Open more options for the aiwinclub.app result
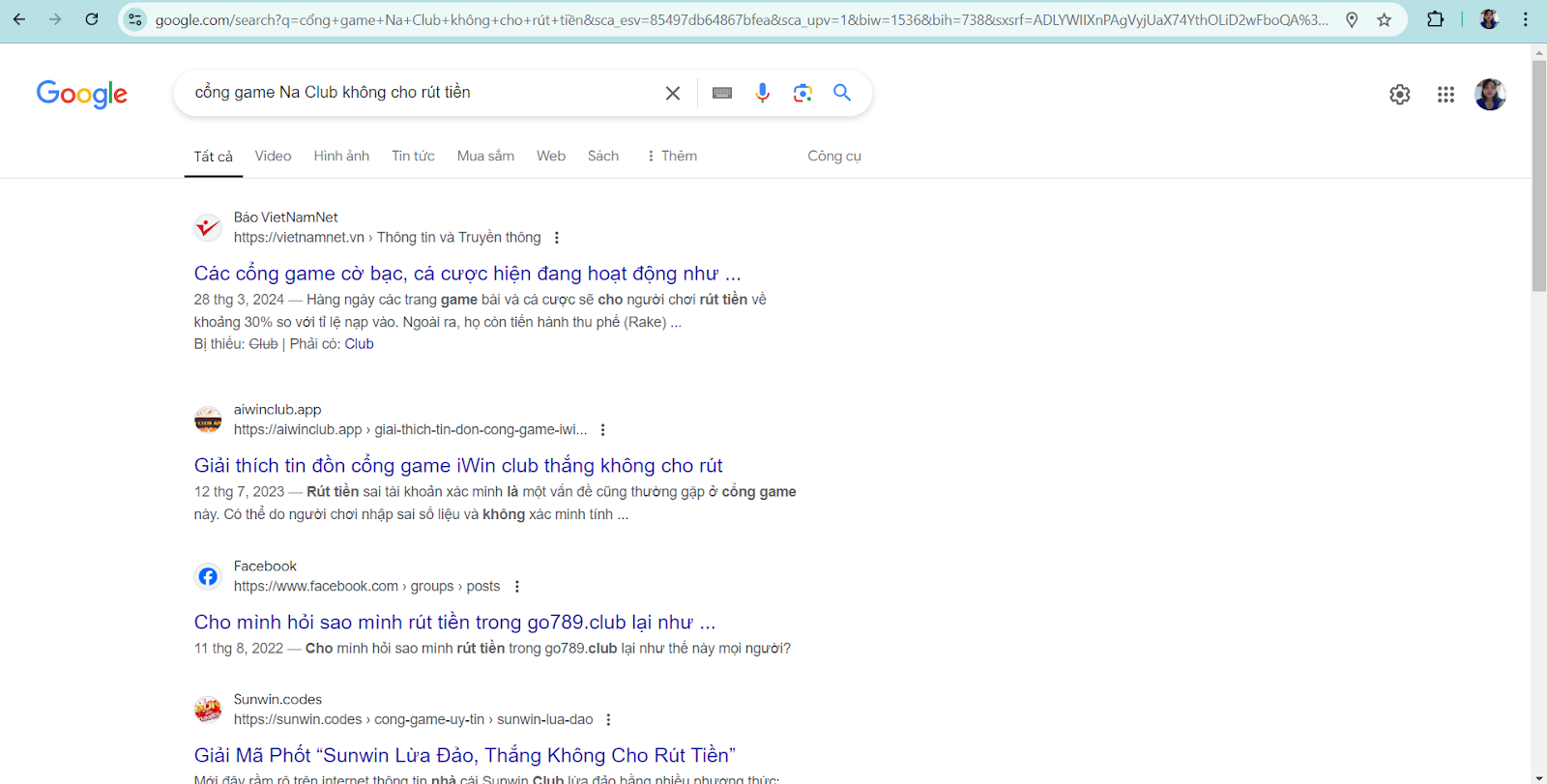This screenshot has height=784, width=1547. pyautogui.click(x=602, y=430)
